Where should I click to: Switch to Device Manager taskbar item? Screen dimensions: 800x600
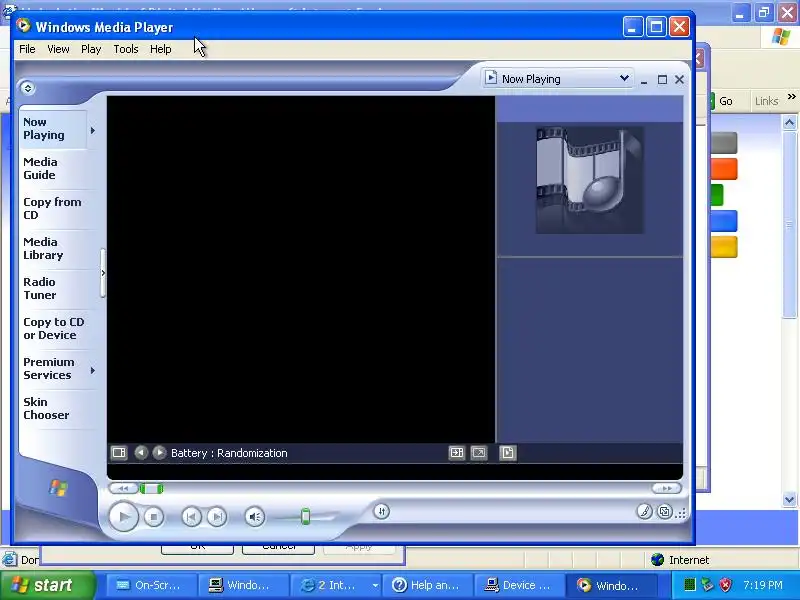click(x=519, y=585)
